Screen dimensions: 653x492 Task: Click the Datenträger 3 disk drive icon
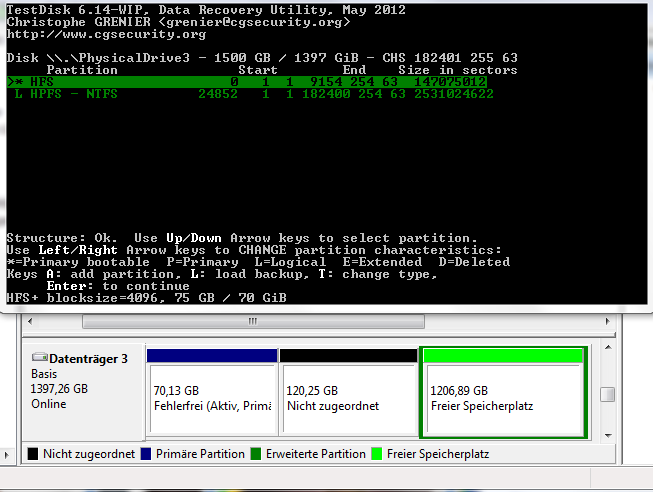point(40,357)
